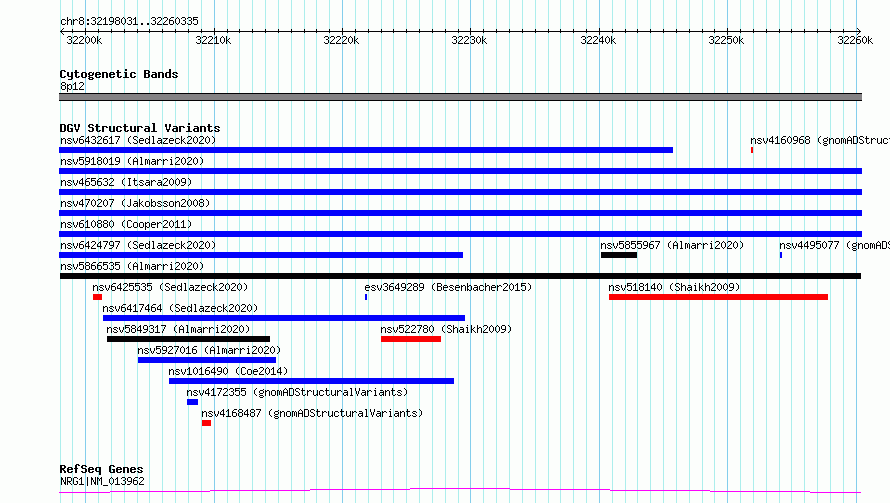Viewport: 890px width, 503px height.
Task: Select the blue nsv5927016 (Almarri2020) bar
Action: pyautogui.click(x=207, y=361)
